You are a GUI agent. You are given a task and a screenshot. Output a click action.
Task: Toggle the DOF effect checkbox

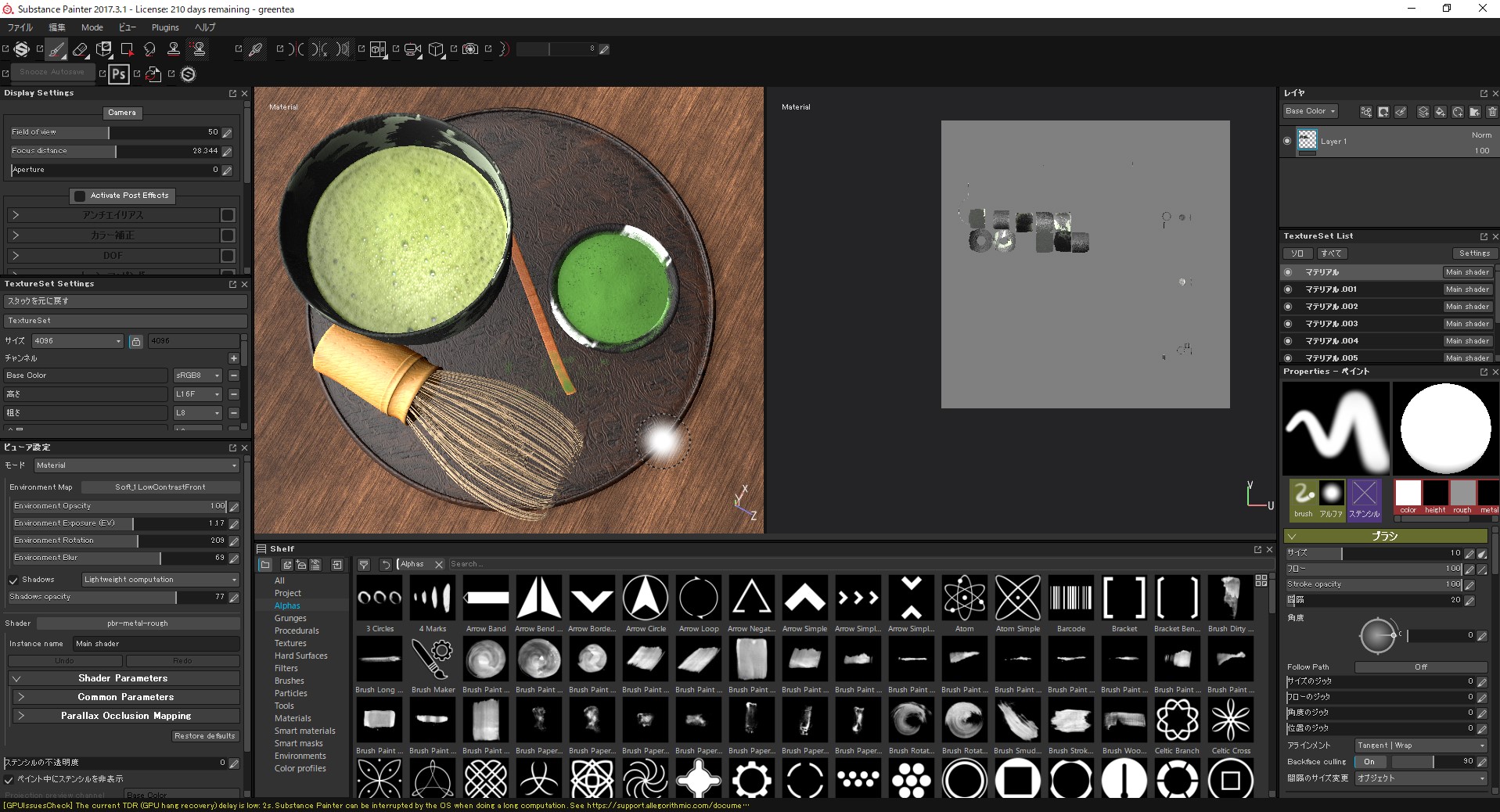click(x=228, y=256)
